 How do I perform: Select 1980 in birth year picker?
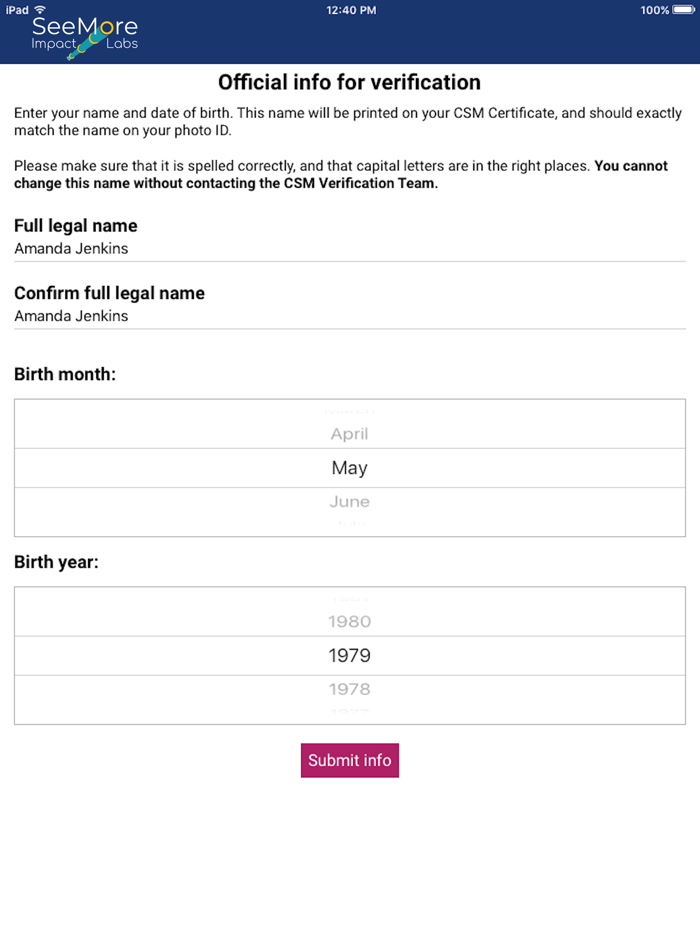coord(349,621)
